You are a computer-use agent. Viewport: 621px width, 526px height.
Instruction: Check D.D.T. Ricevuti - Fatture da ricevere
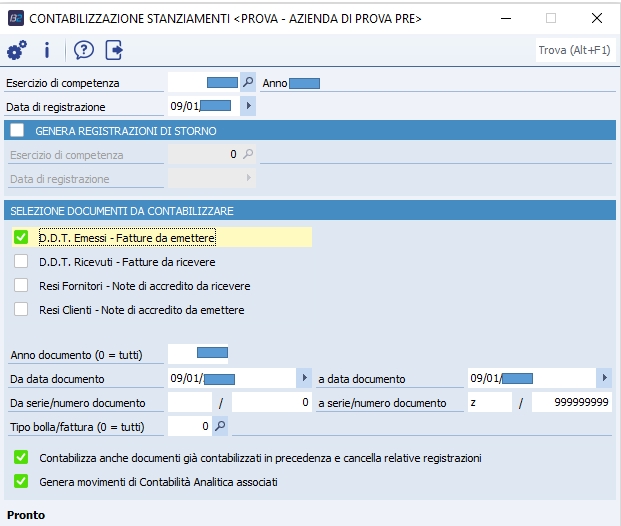click(x=21, y=261)
